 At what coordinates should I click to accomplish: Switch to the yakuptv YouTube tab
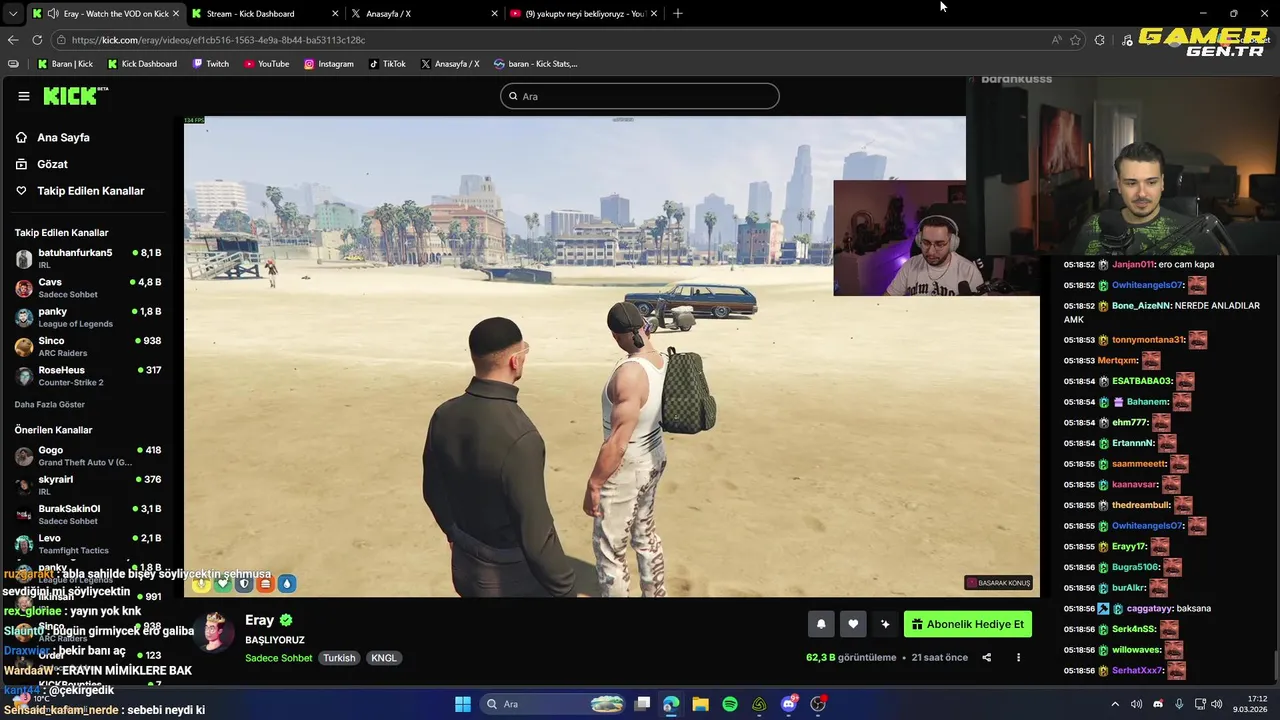click(x=585, y=14)
